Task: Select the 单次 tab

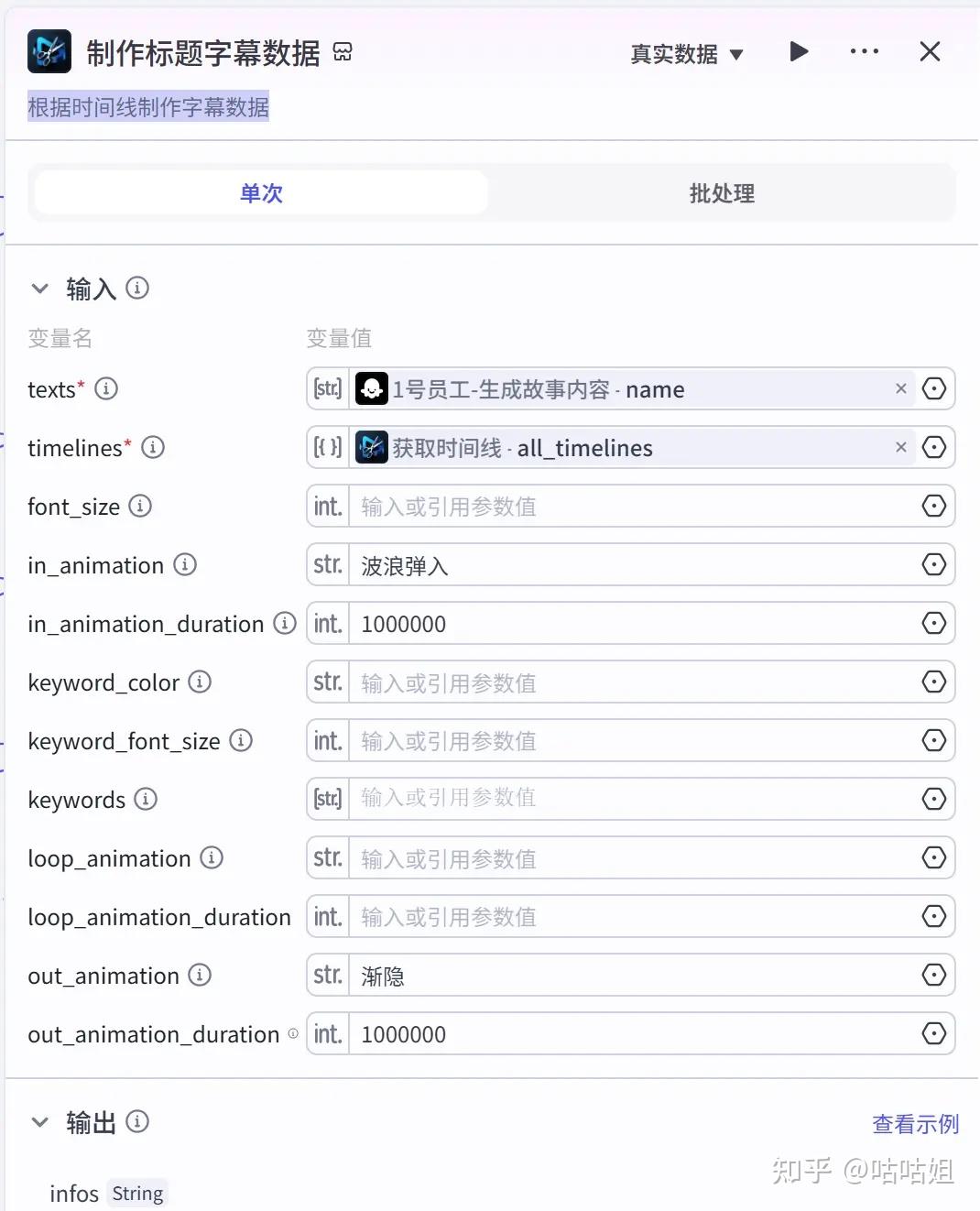Action: 261,193
